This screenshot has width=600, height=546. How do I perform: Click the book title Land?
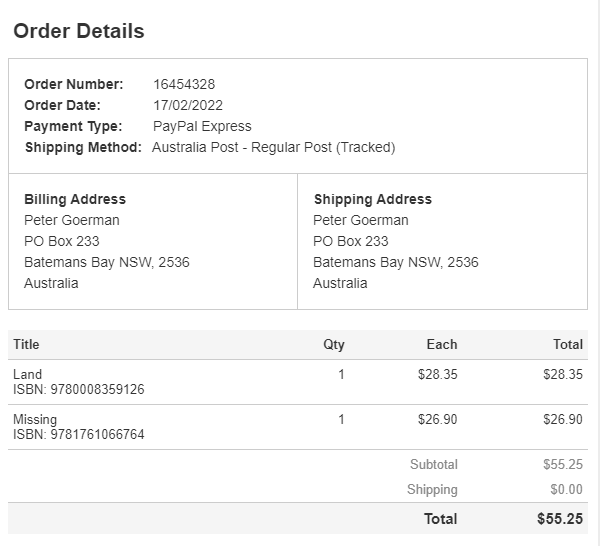pyautogui.click(x=27, y=374)
